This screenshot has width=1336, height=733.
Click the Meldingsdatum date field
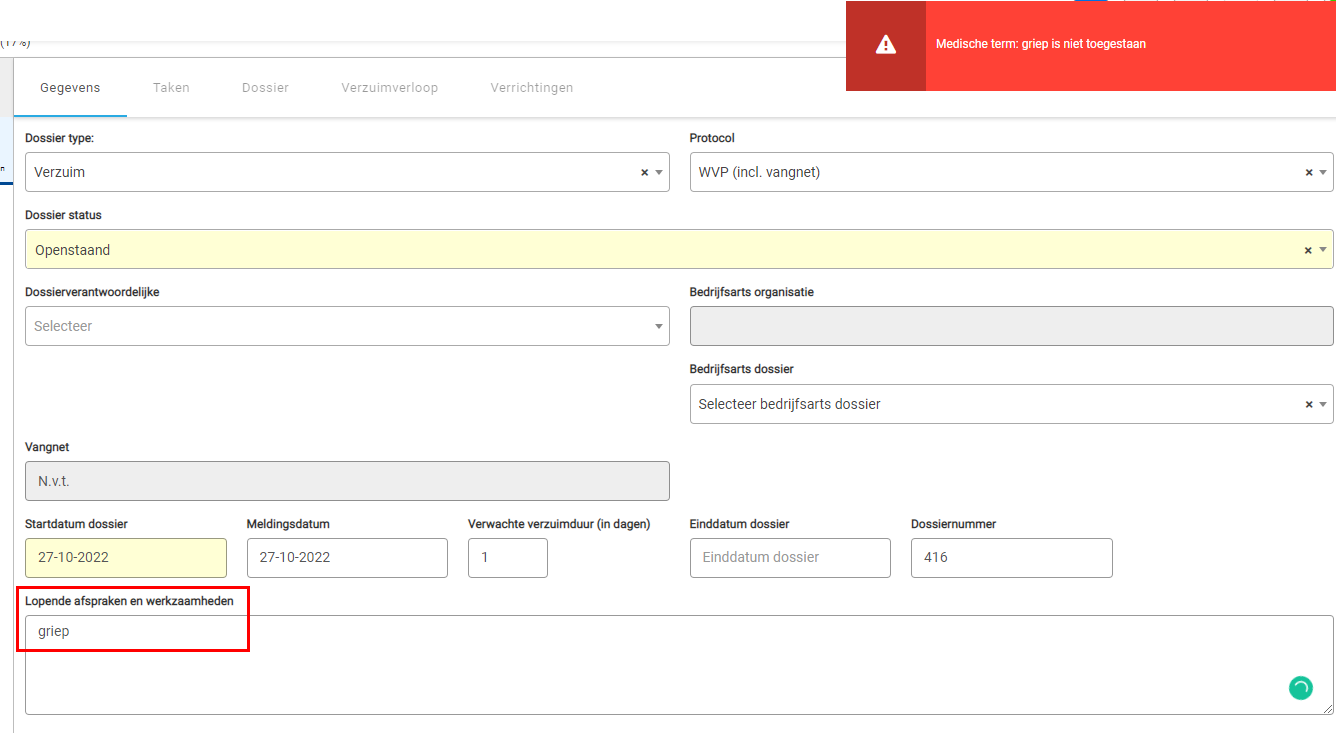tap(347, 558)
